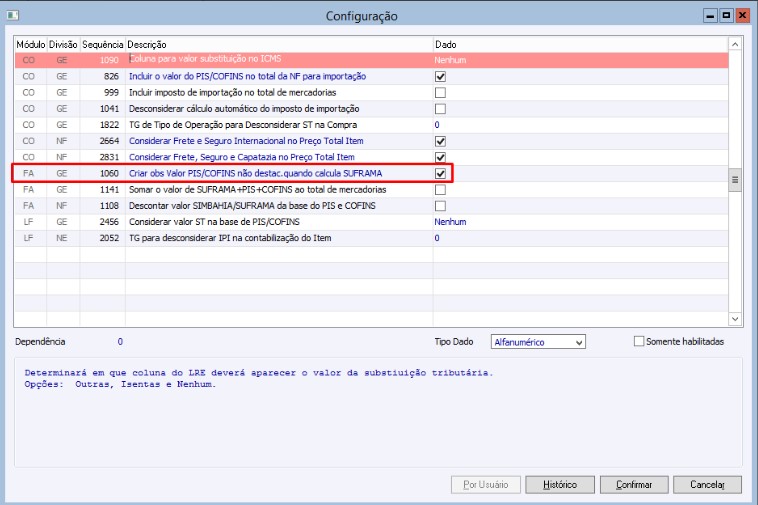Viewport: 758px width, 505px height.
Task: Close the Configuração window
Action: point(742,16)
